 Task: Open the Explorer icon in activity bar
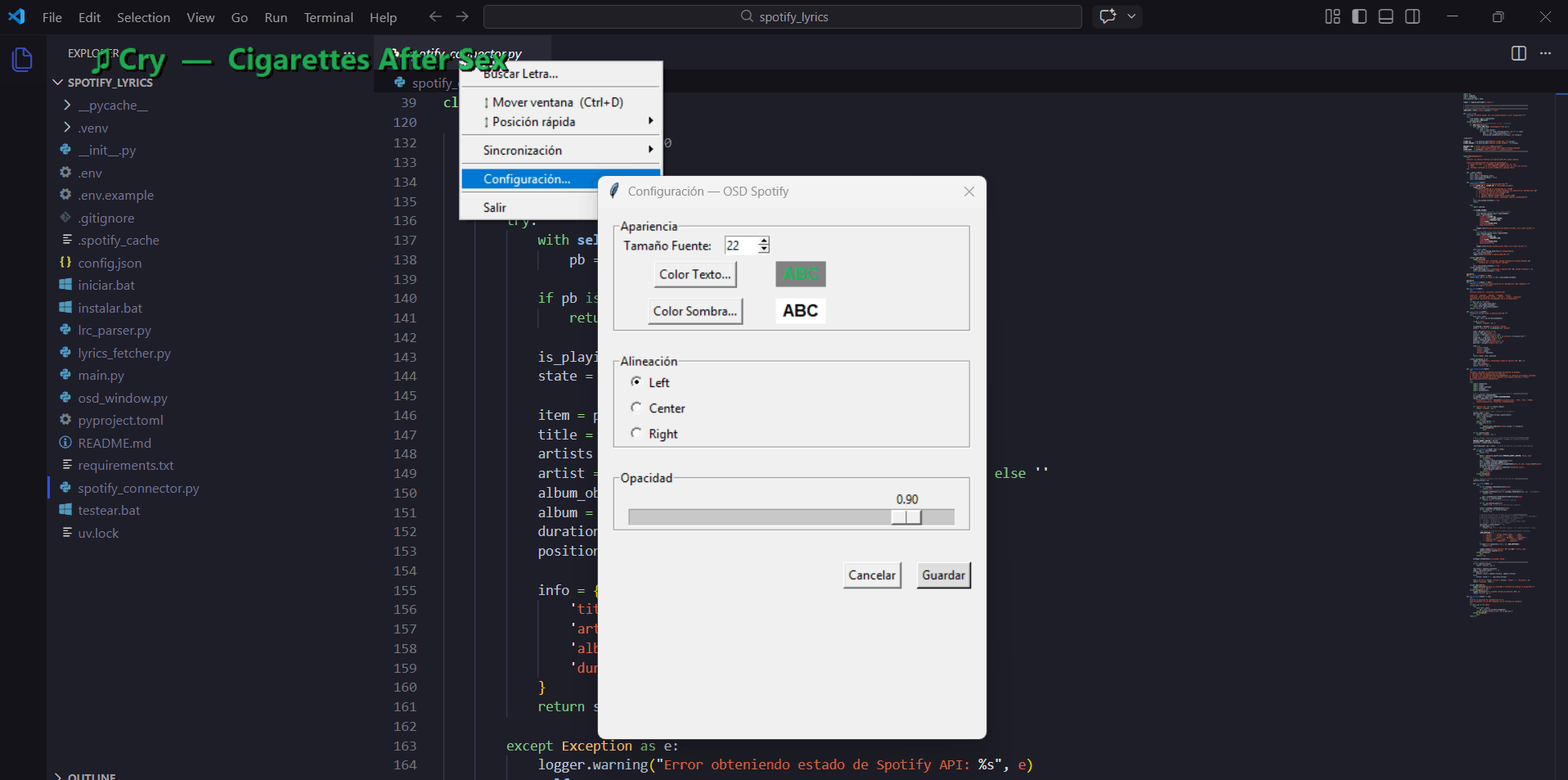tap(23, 60)
